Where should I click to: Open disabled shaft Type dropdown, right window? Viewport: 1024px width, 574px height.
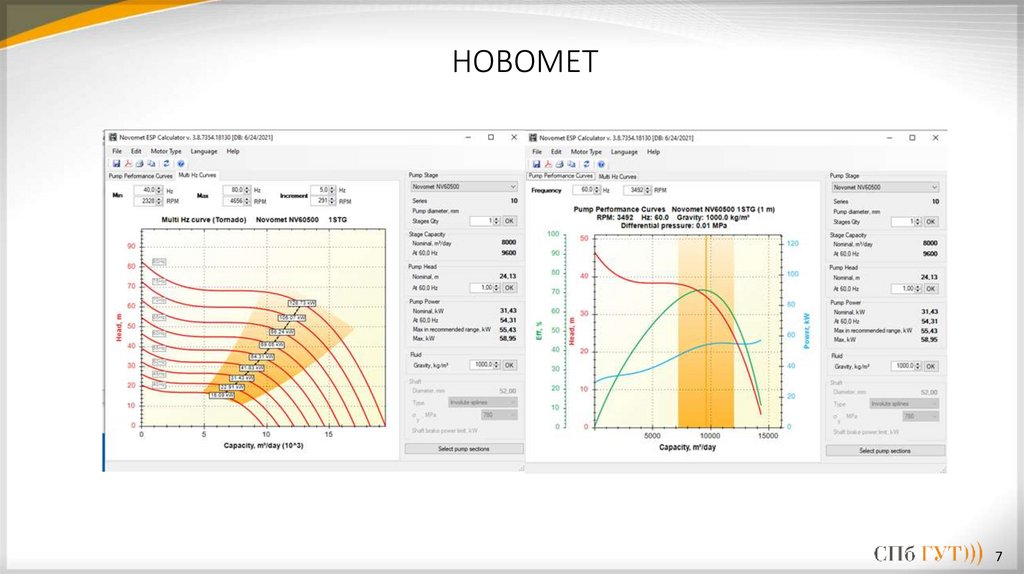pyautogui.click(x=904, y=404)
